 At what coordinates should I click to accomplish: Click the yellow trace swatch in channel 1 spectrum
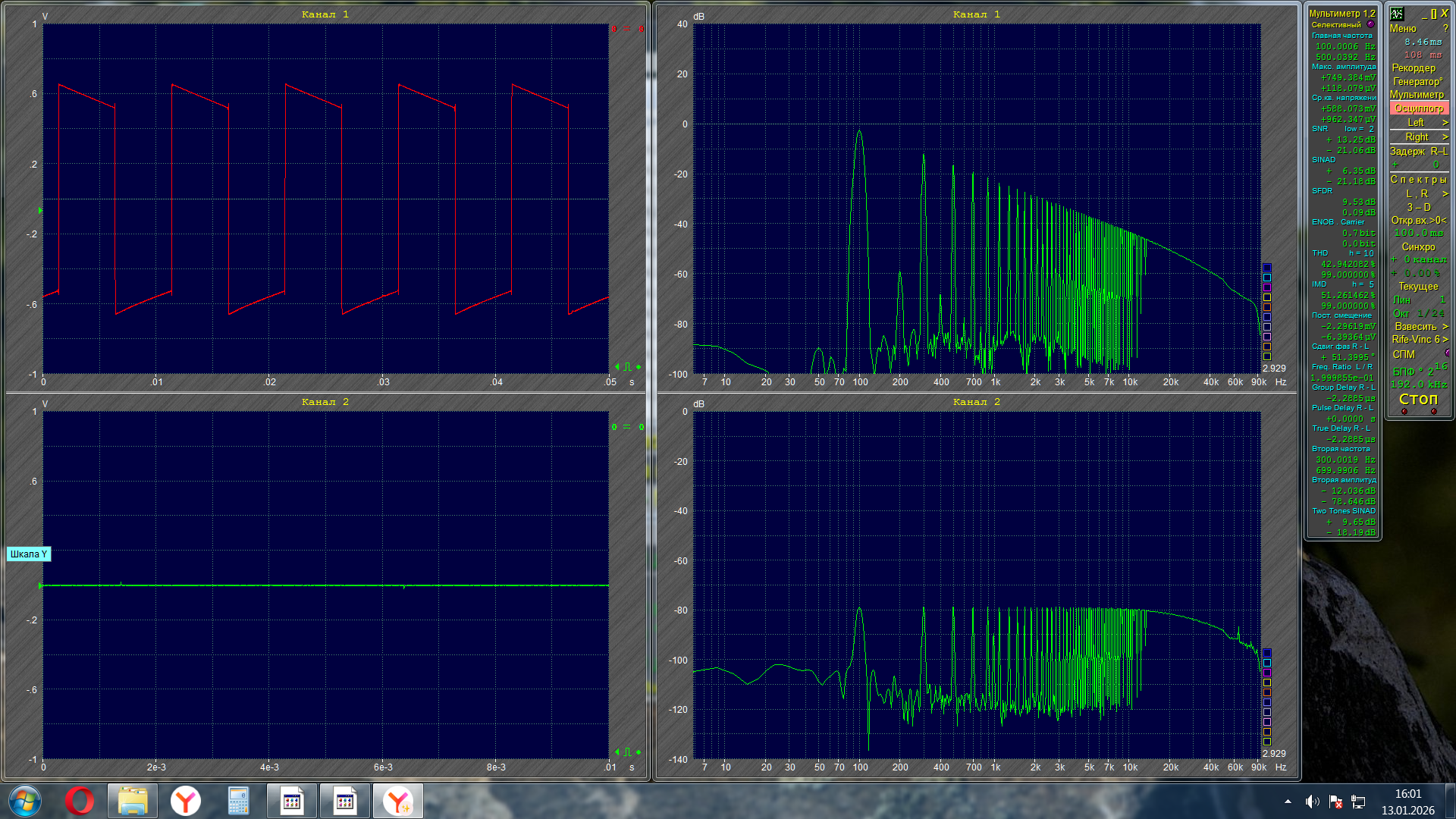pos(1266,297)
